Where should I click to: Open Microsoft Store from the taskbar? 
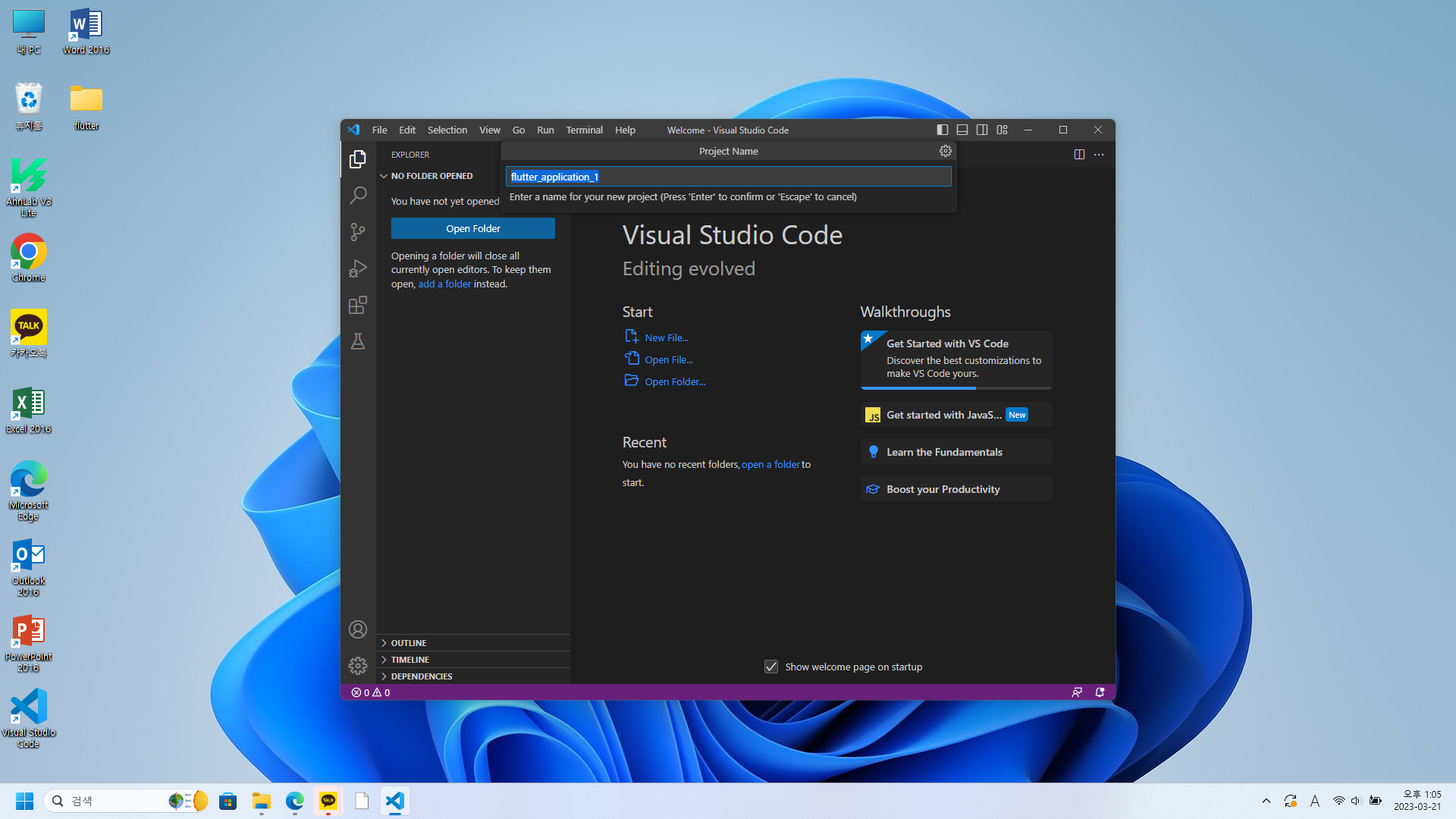point(228,801)
